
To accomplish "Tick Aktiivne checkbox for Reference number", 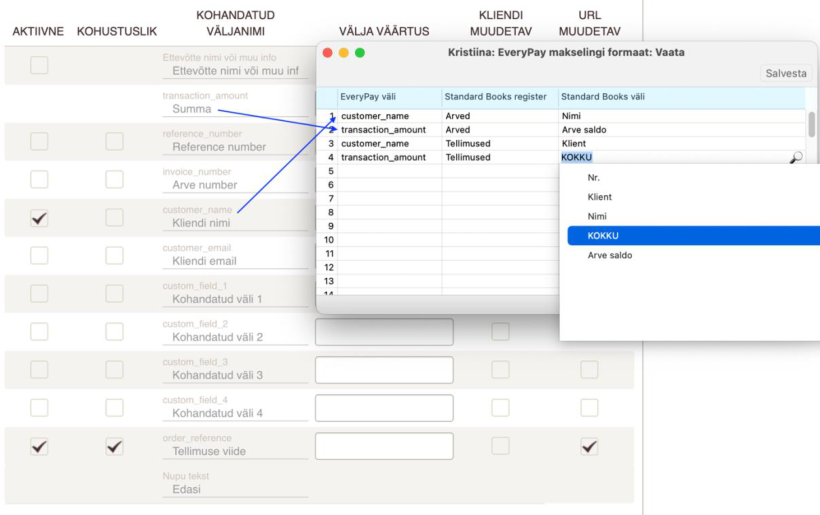I will click(x=39, y=141).
